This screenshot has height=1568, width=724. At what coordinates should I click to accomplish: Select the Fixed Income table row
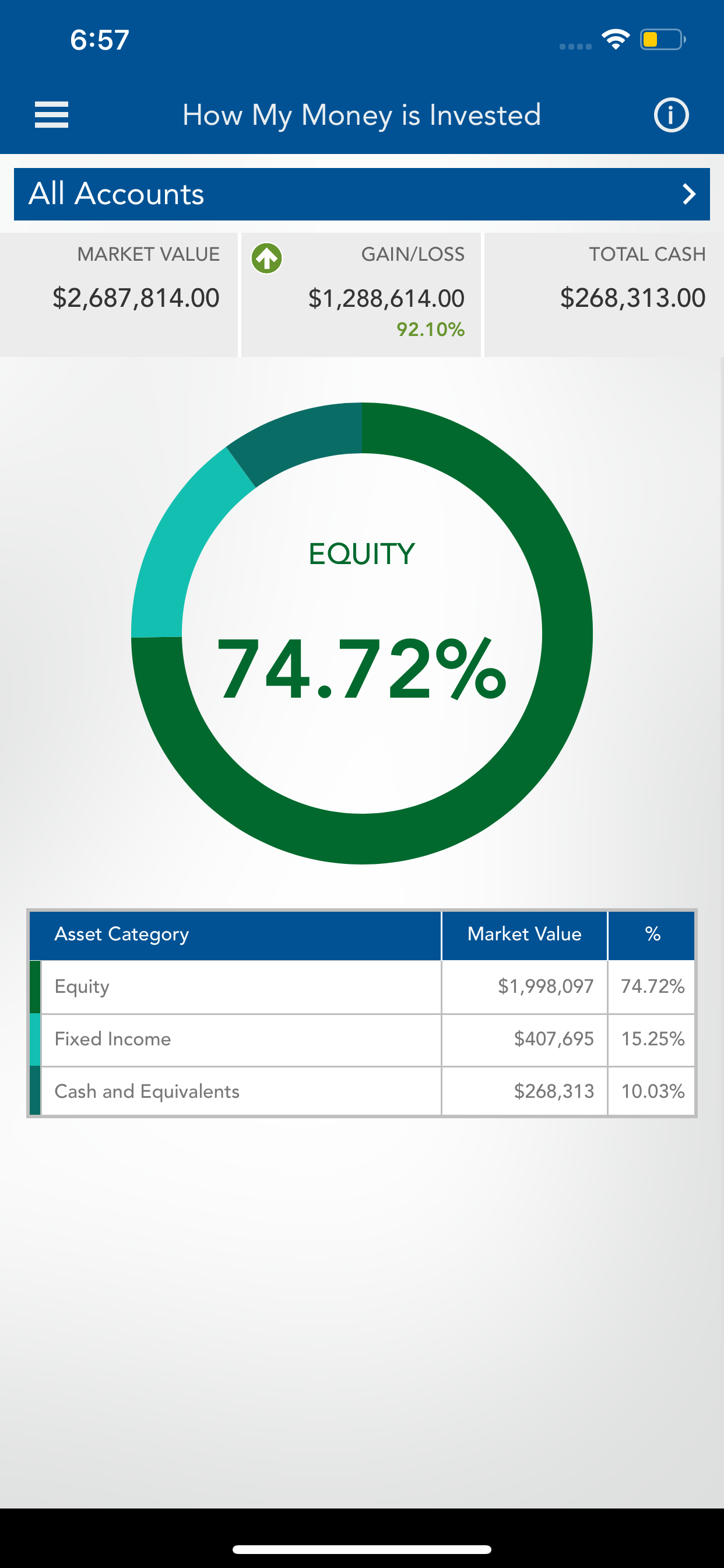[x=362, y=1039]
